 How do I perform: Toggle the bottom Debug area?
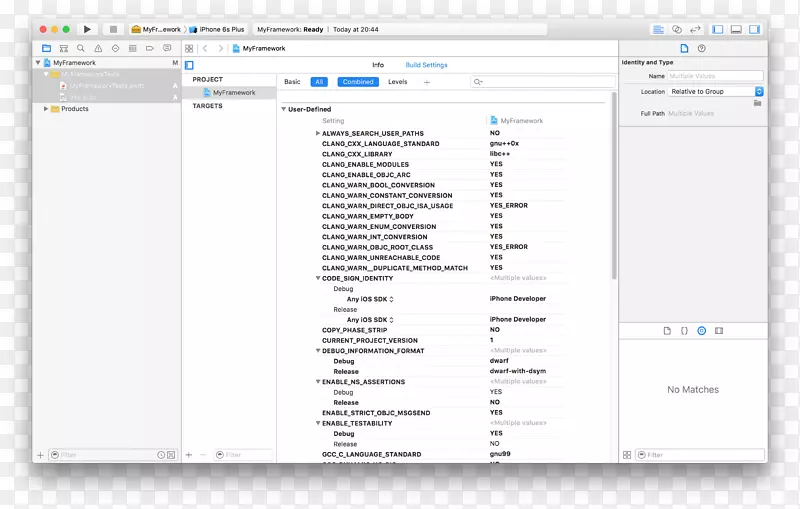pyautogui.click(x=736, y=30)
